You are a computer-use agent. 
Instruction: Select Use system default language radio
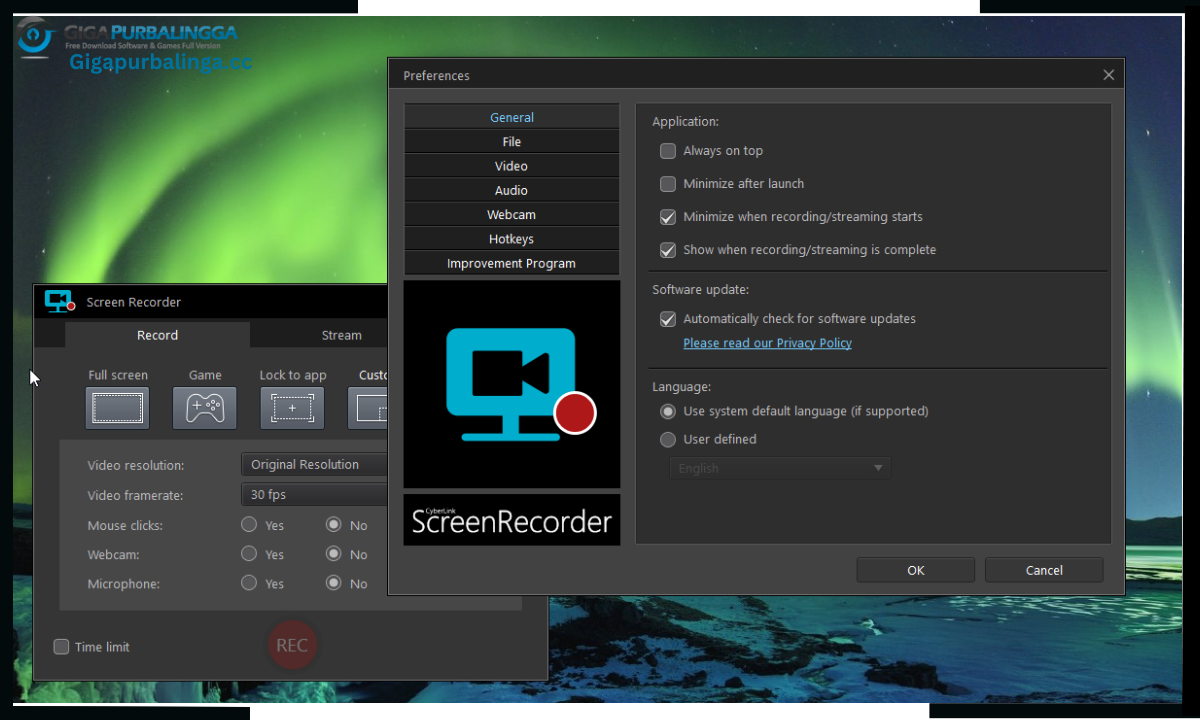click(668, 411)
